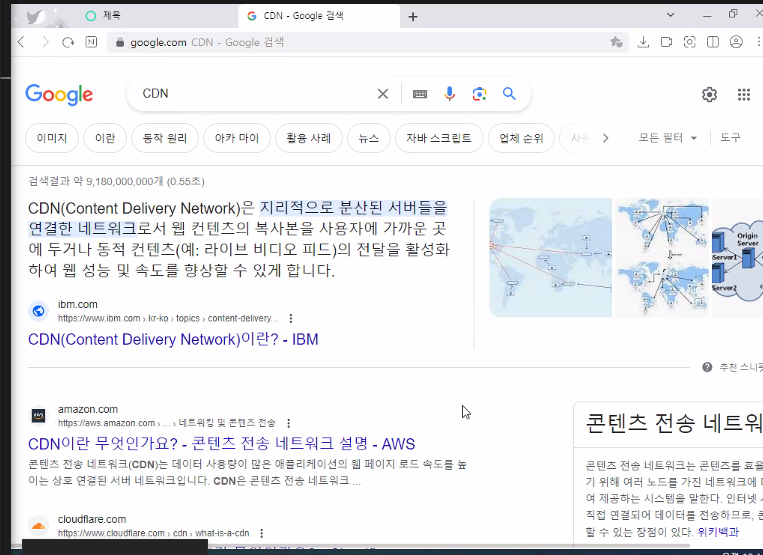Screen dimensions: 763x555
Task: Click the screen capture icon in toolbar
Action: tap(690, 42)
